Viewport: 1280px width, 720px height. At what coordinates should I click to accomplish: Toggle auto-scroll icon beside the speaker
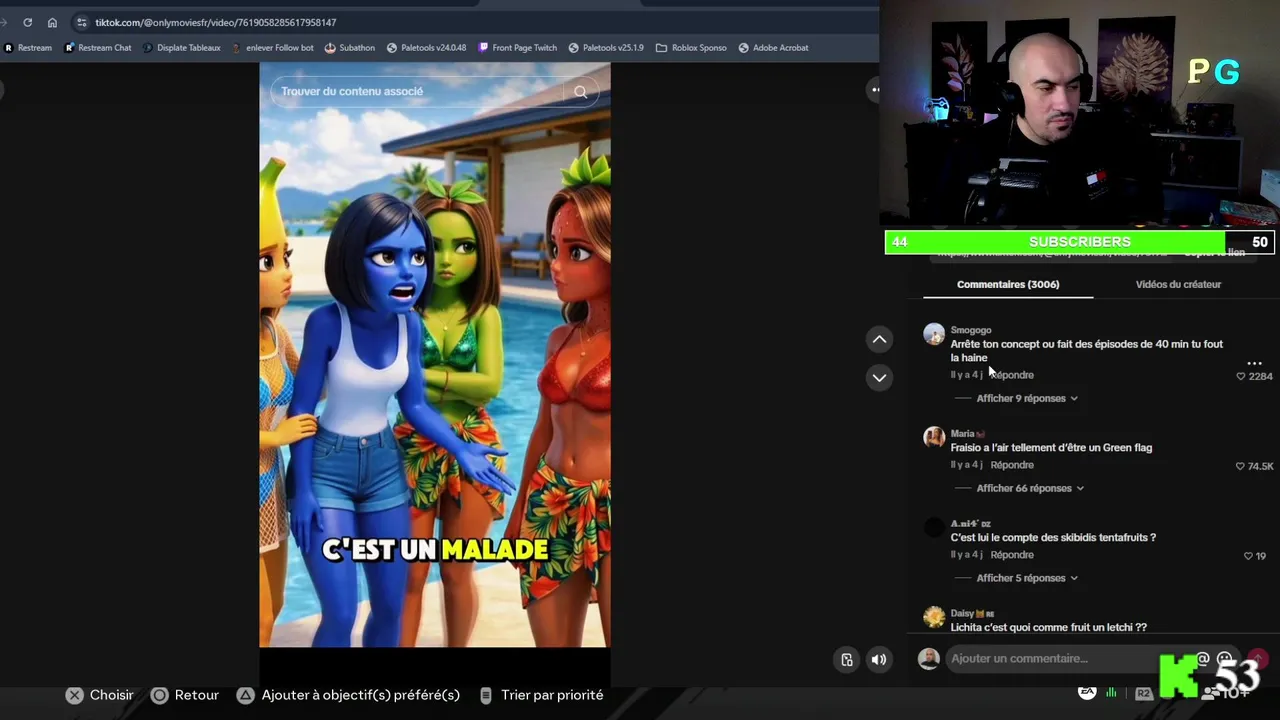pos(847,659)
